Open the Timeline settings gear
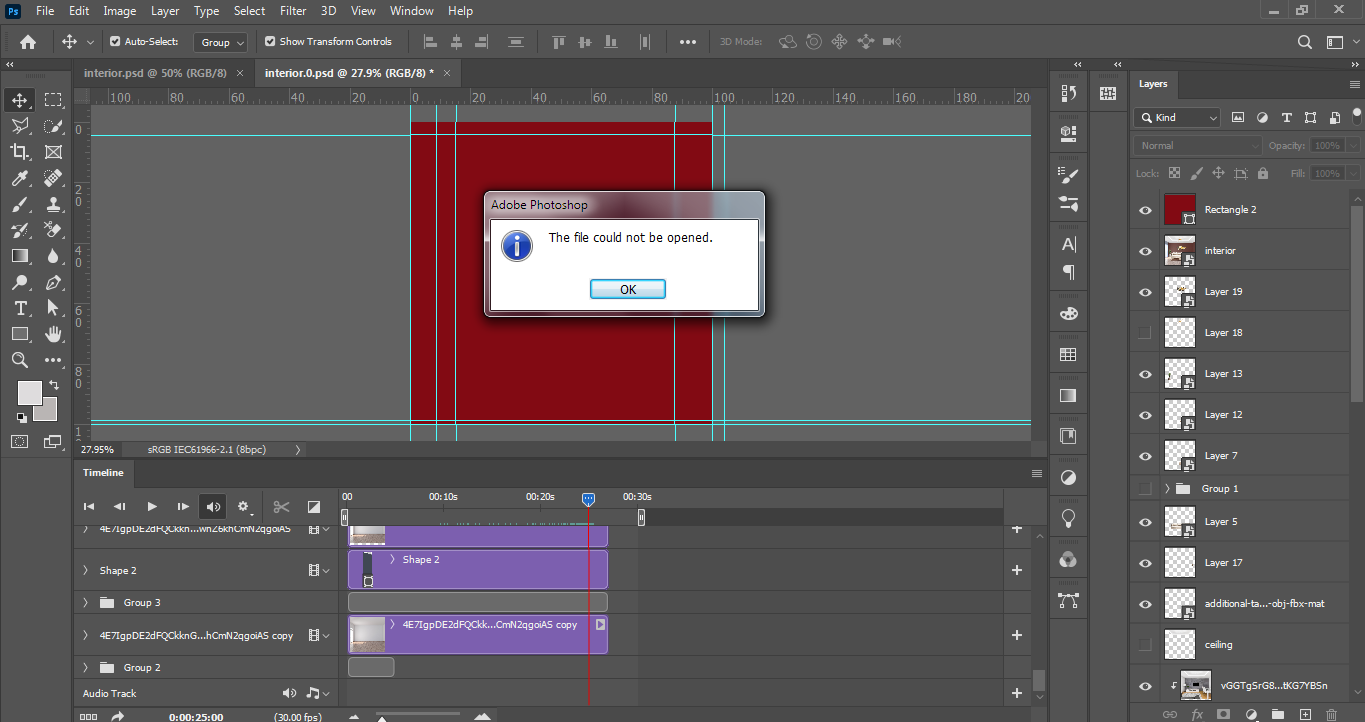This screenshot has height=722, width=1365. (244, 506)
